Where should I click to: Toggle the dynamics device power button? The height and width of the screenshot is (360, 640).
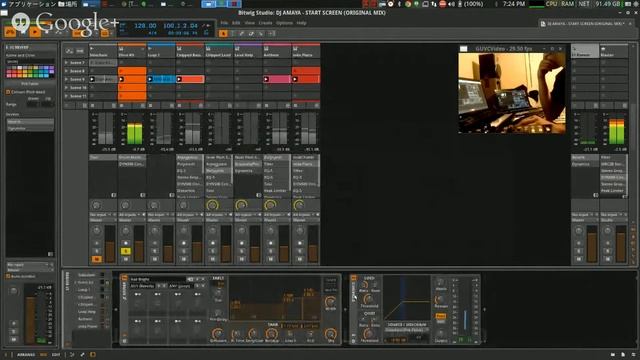point(353,278)
